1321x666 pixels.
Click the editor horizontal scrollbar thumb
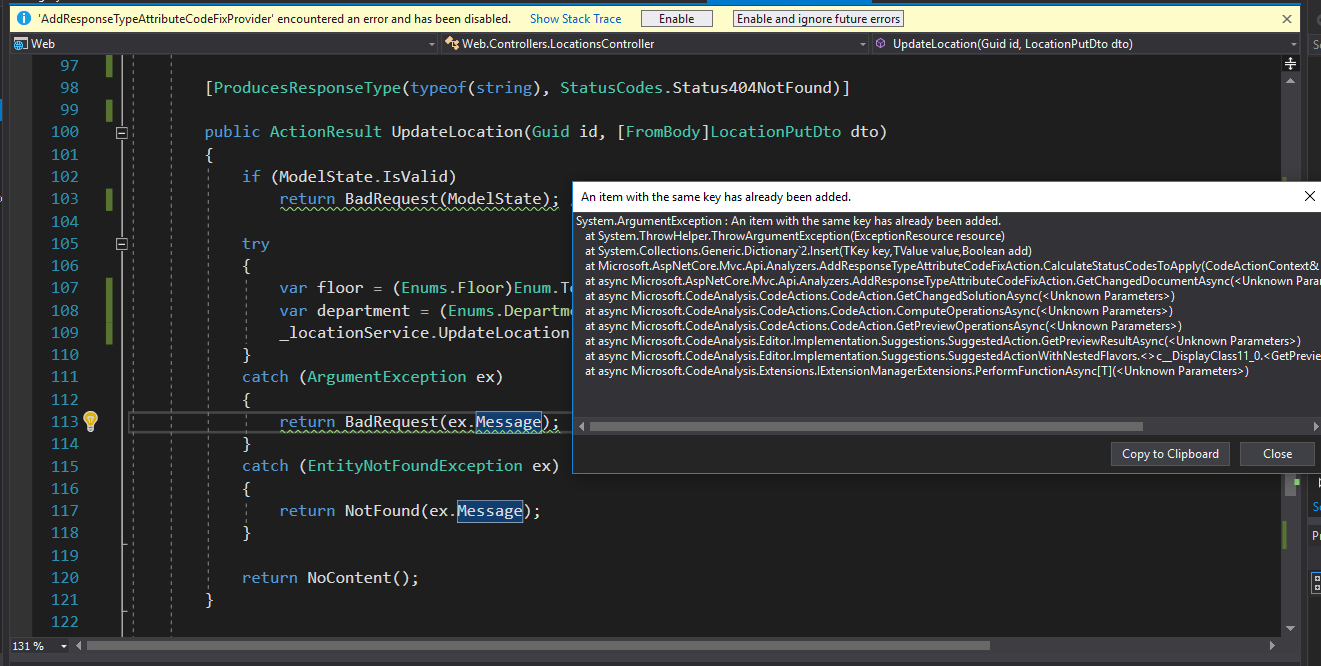538,646
